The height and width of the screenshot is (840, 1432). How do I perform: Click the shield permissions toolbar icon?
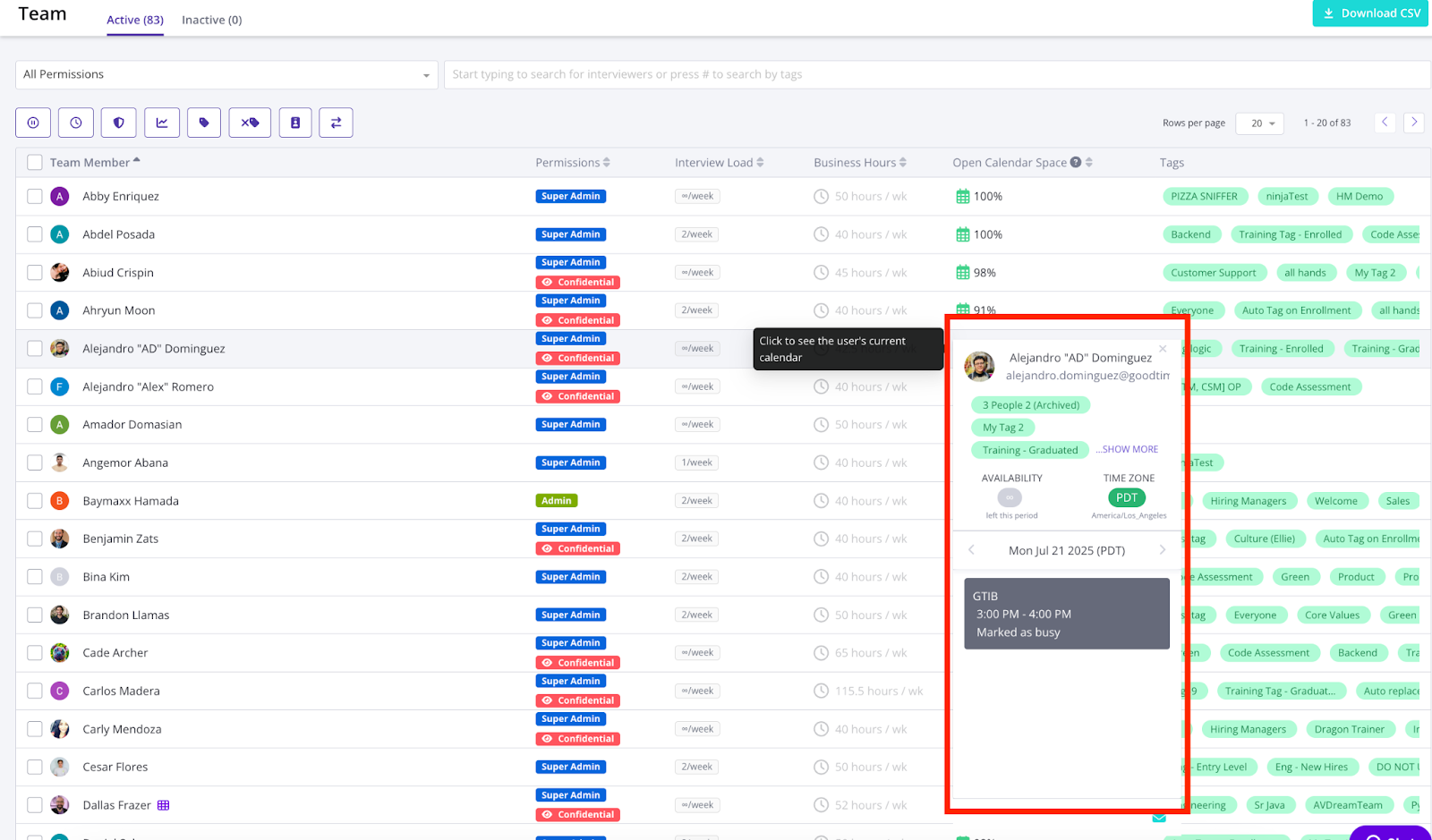tap(119, 123)
